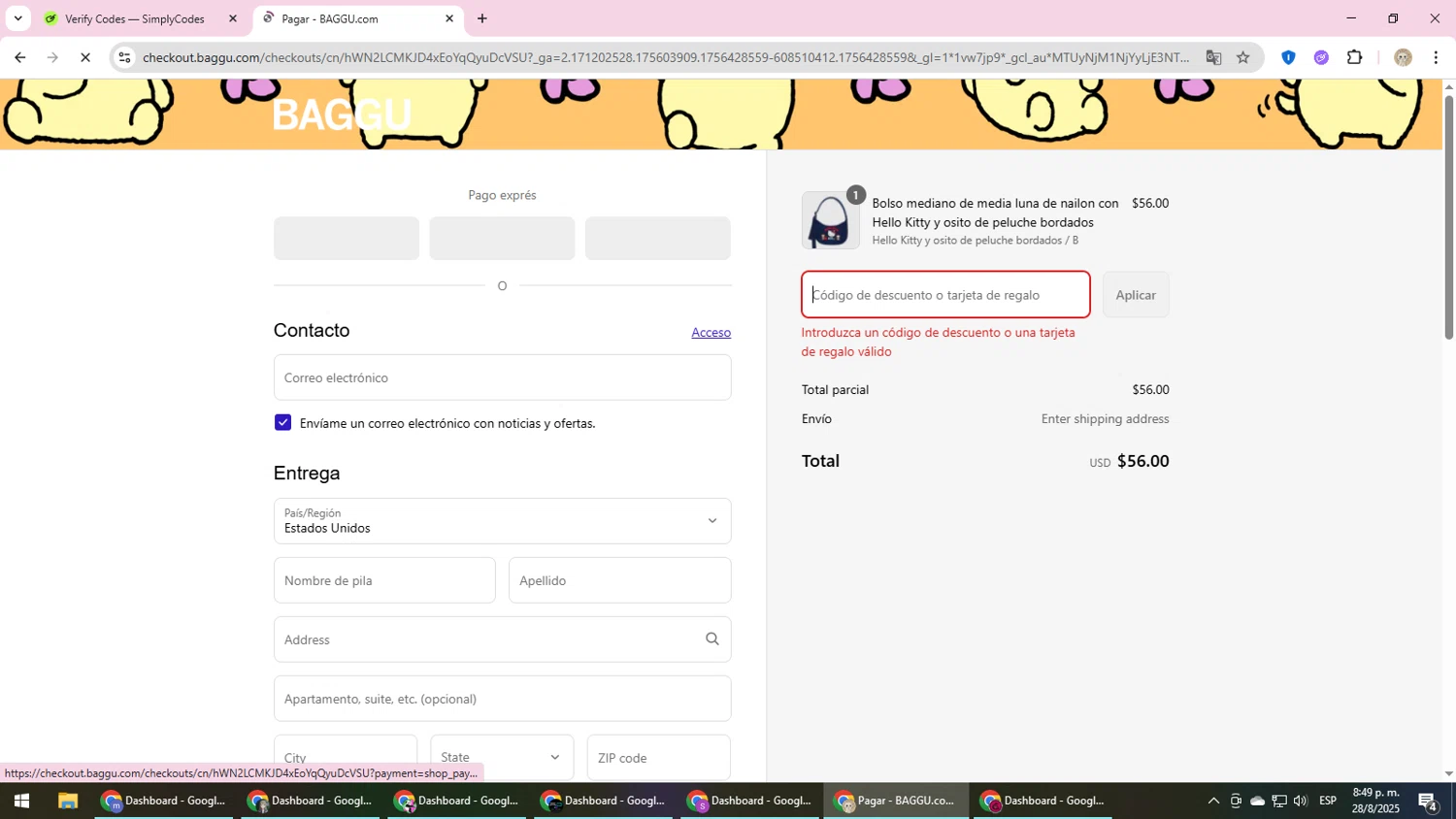Click the Total parcial $56.00 amount

tap(1150, 390)
